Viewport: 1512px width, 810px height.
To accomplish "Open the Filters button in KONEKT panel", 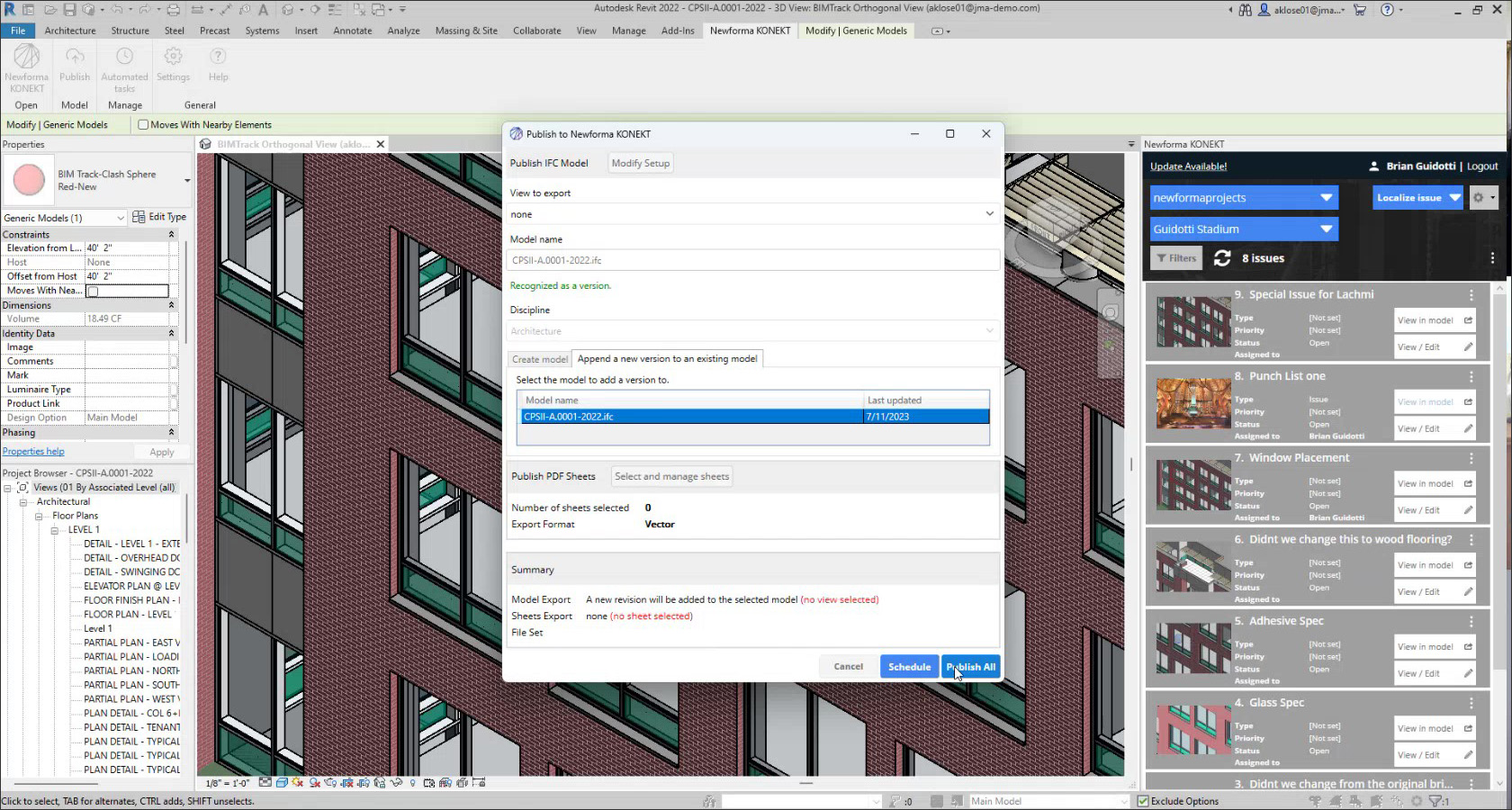I will tap(1176, 258).
